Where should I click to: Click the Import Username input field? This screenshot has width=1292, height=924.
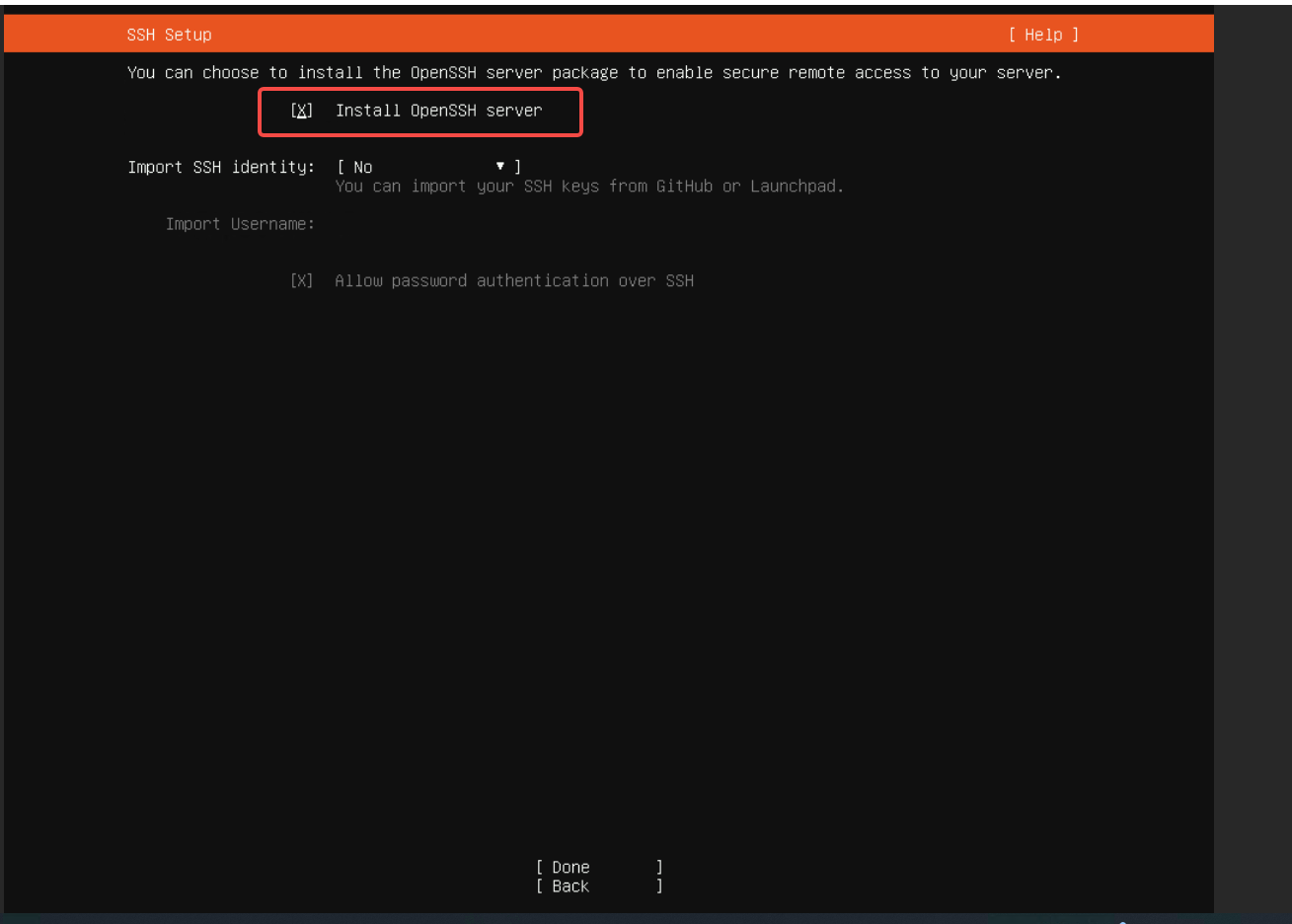pyautogui.click(x=494, y=224)
